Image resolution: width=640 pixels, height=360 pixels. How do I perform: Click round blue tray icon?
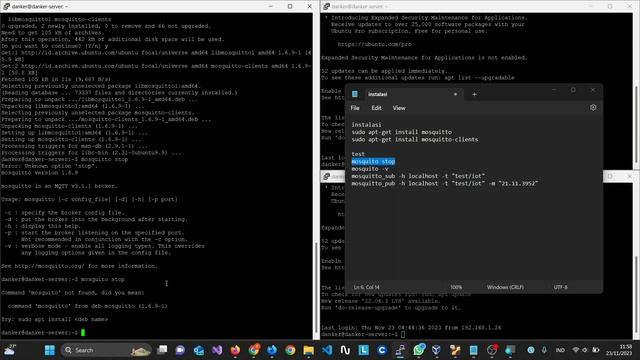coord(531,350)
